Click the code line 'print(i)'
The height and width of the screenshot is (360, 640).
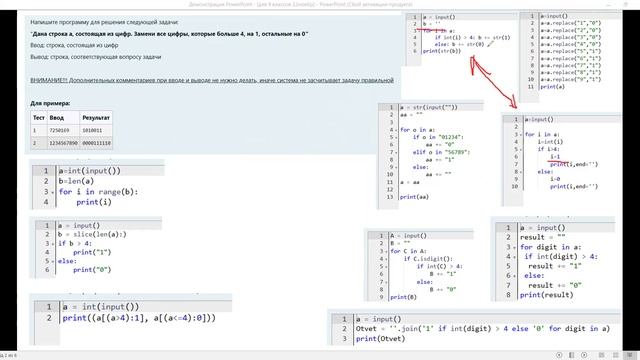tap(94, 202)
